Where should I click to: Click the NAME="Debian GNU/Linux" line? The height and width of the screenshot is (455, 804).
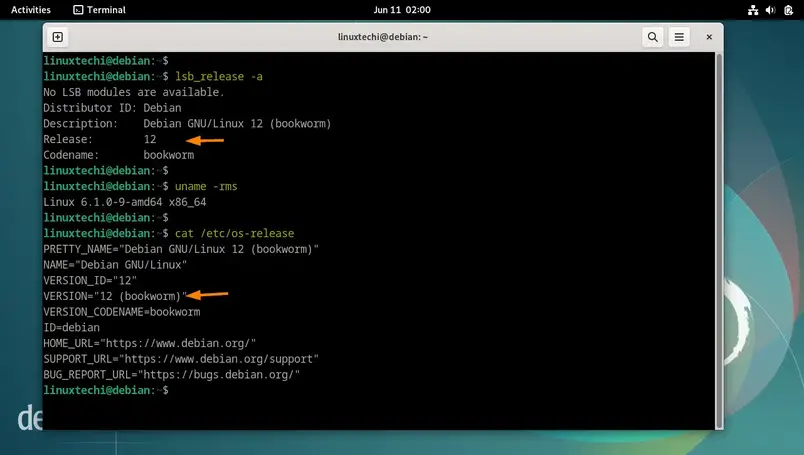115,265
